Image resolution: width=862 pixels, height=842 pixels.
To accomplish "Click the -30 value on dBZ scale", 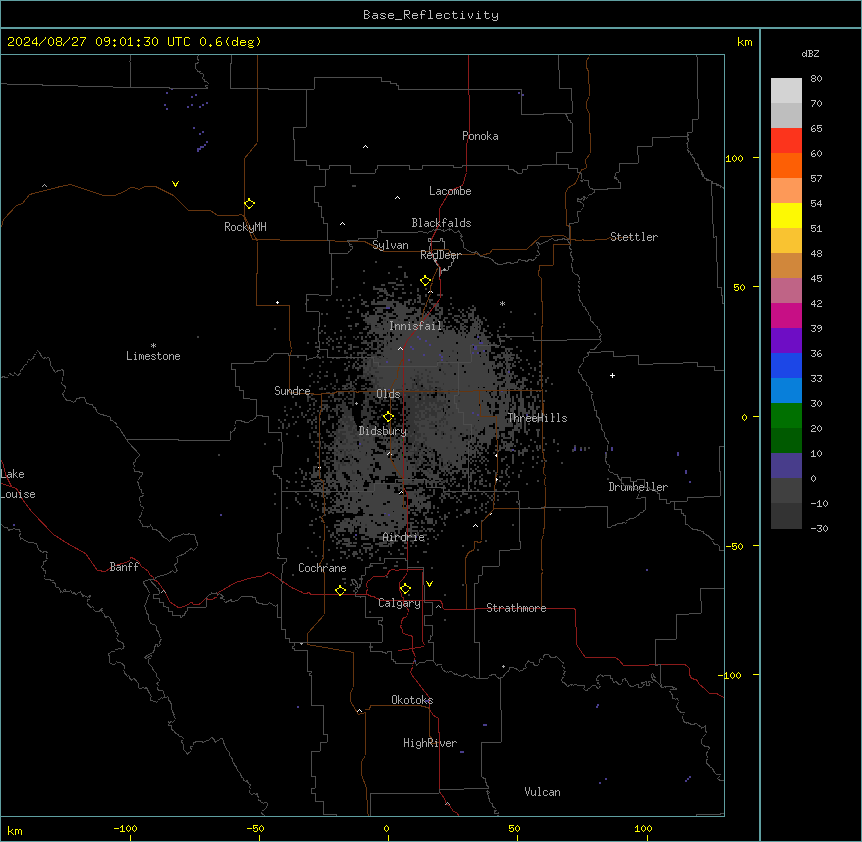I will point(819,528).
